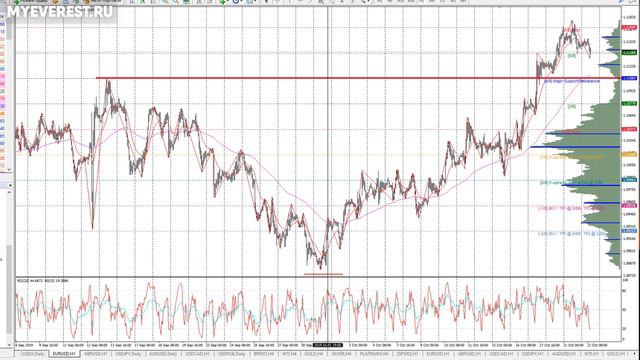
Task: Click the highlighted crosshair date label on time axis
Action: (x=327, y=345)
